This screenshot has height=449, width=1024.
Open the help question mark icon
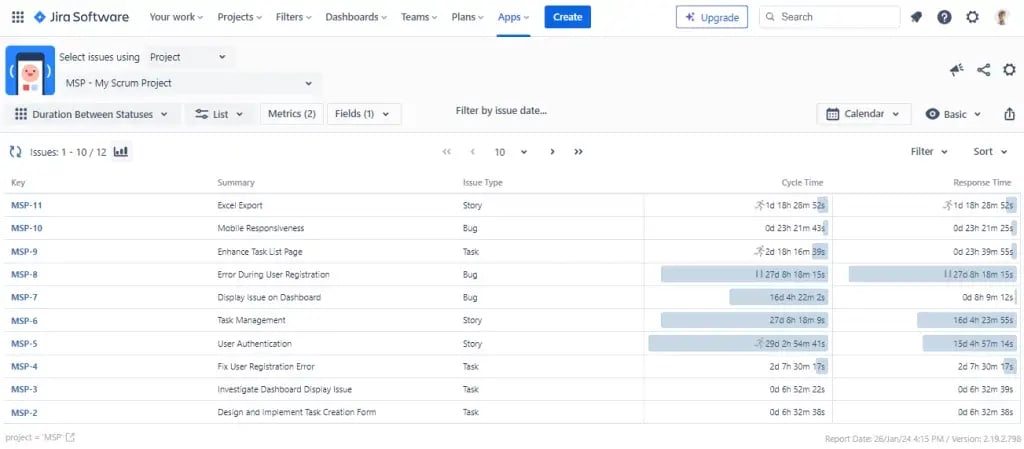coord(944,17)
